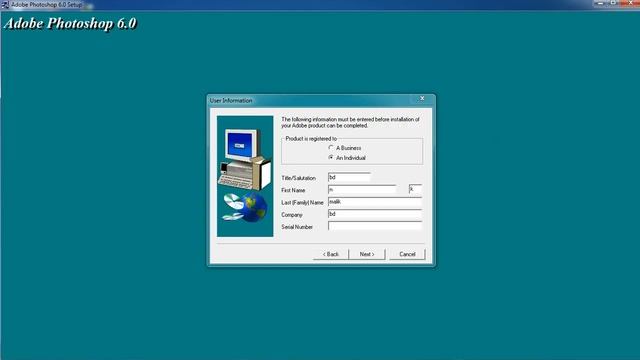640x360 pixels.
Task: Click the "Title/Salutation" label text
Action: tap(298, 178)
